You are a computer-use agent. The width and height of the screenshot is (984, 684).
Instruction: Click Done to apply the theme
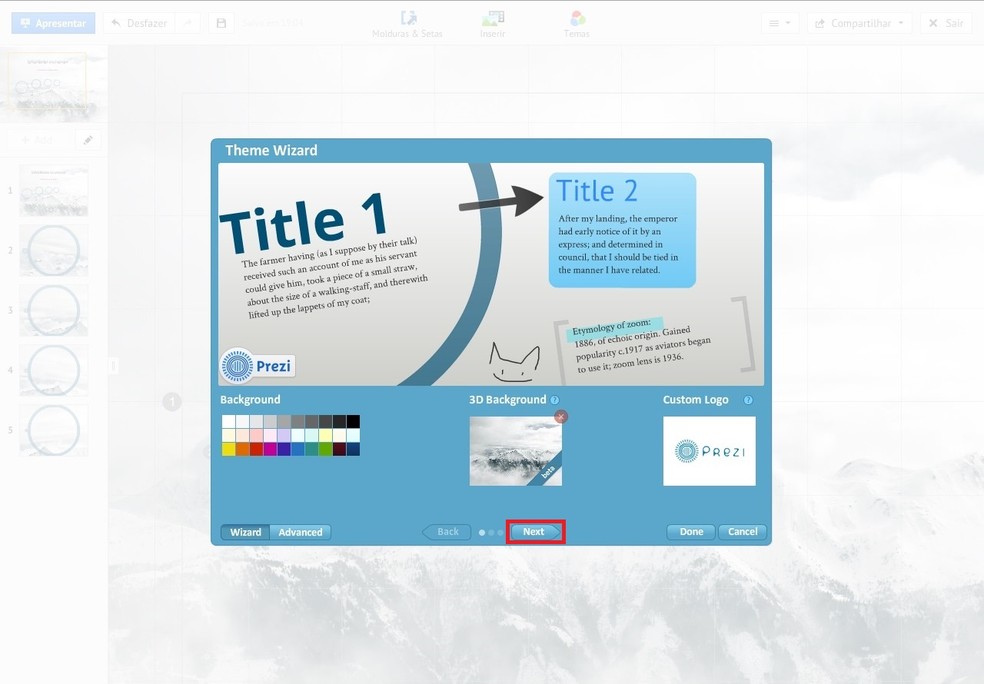coord(691,532)
